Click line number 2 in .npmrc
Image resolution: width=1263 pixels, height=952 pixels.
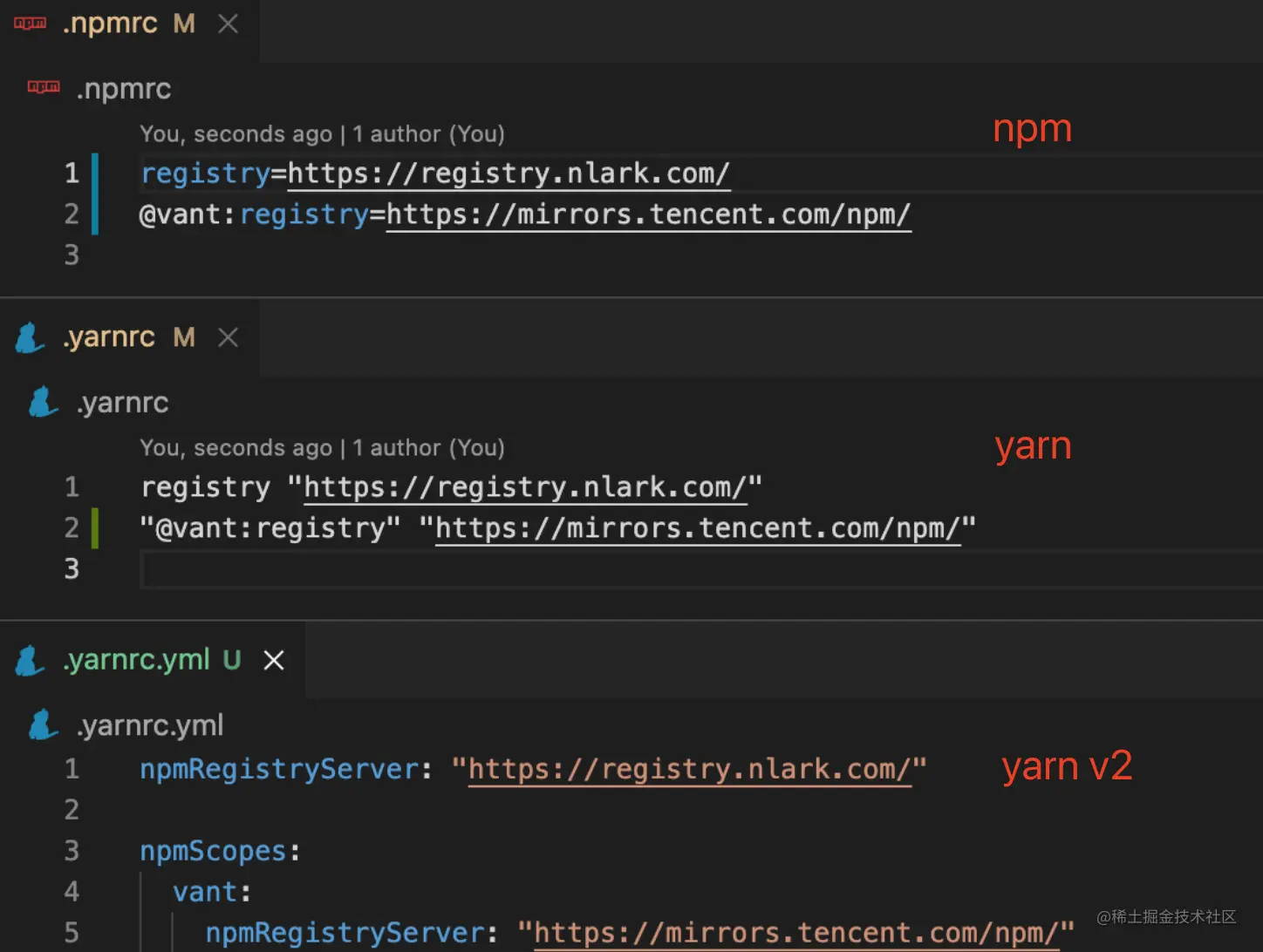click(x=72, y=214)
